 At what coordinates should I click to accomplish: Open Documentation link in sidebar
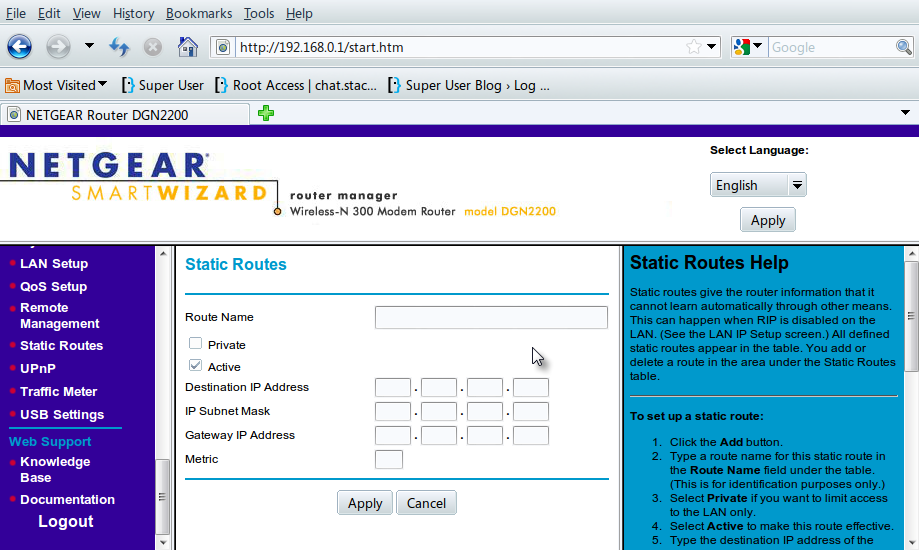[67, 500]
